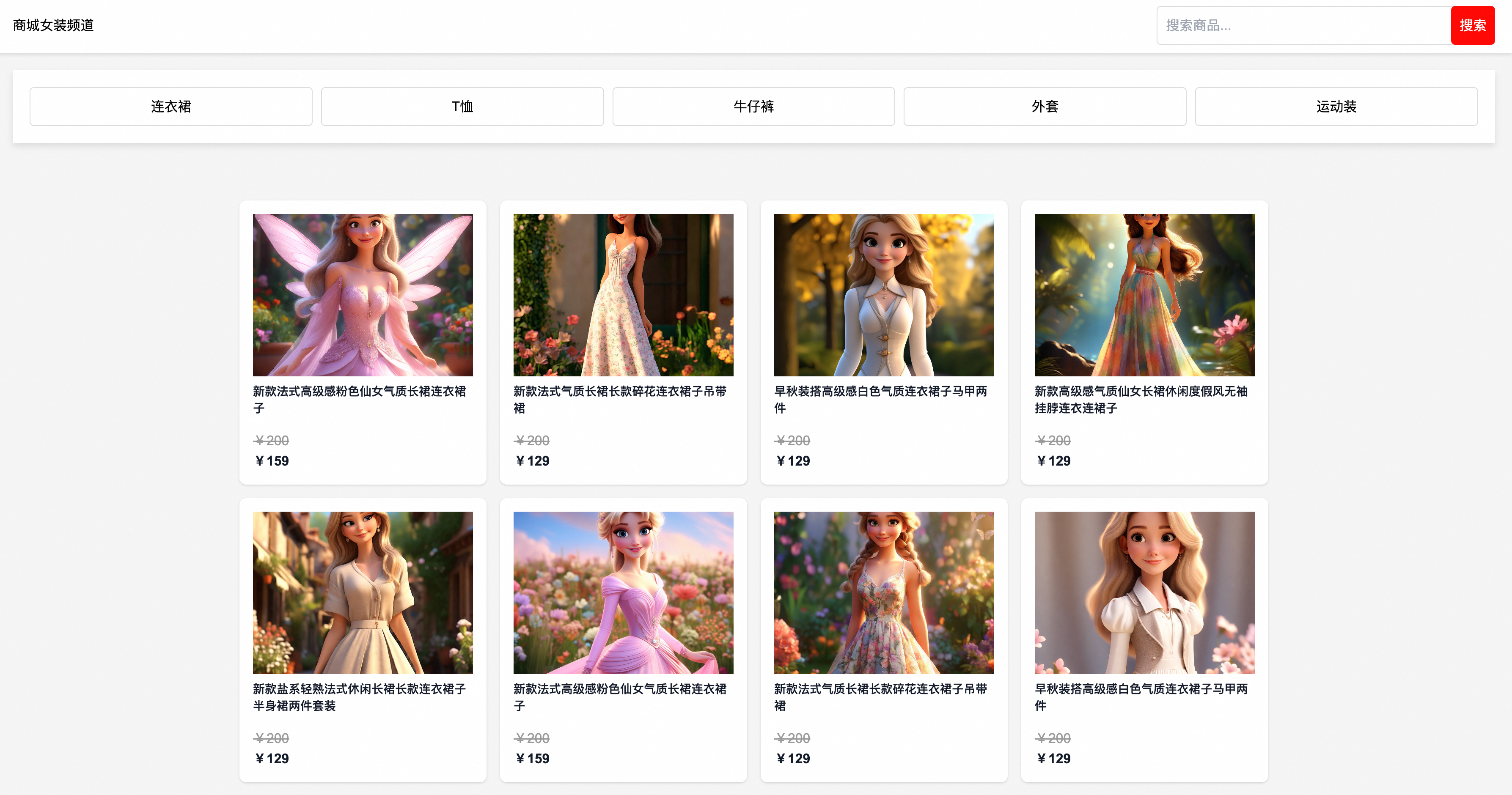This screenshot has height=795, width=1512.
Task: Open the beige shirt dress thumbnail
Action: [x=363, y=592]
